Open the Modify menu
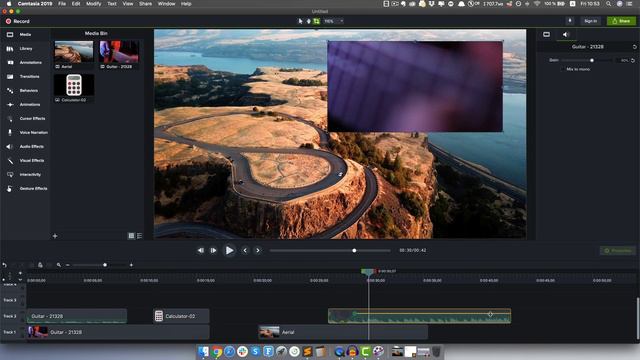The width and height of the screenshot is (640, 360). pos(93,4)
